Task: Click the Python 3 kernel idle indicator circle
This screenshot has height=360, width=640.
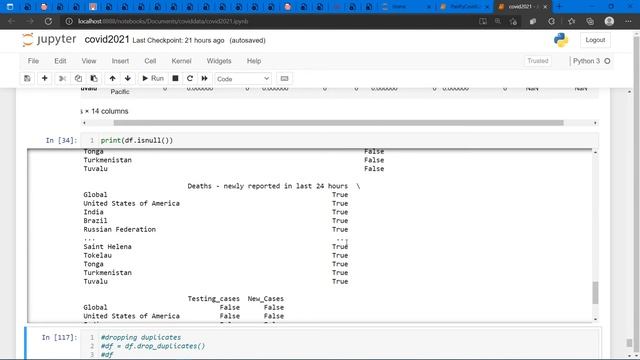Action: coord(607,61)
